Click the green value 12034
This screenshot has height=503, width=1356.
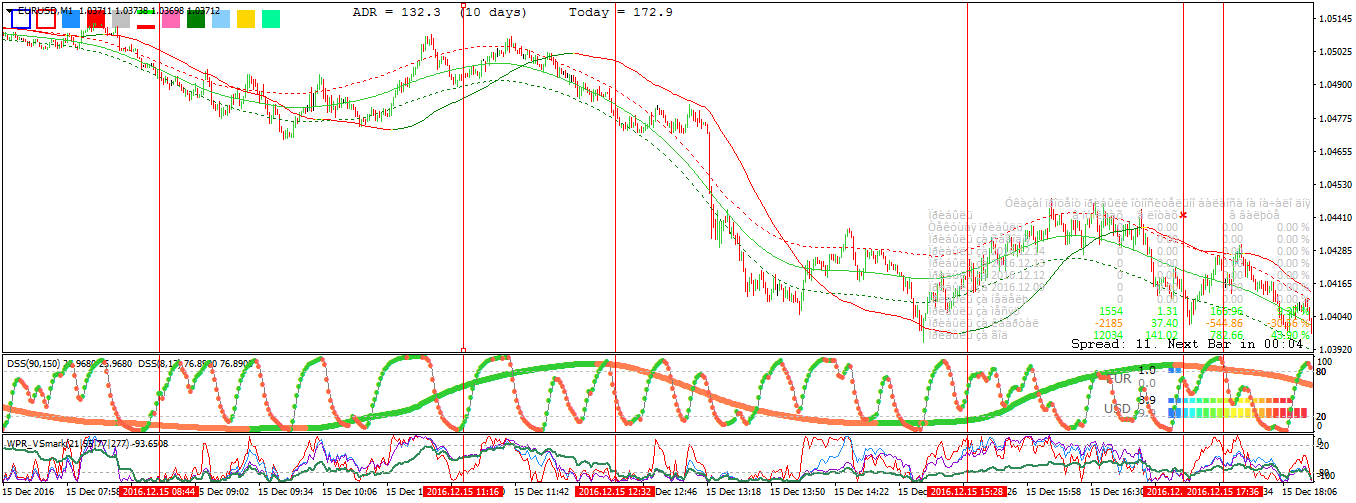point(1107,335)
